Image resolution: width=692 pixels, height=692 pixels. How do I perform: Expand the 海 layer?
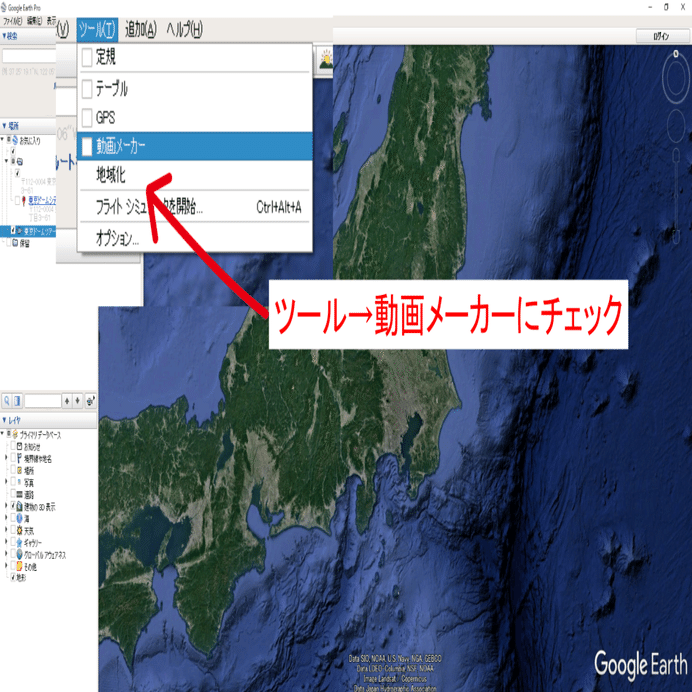(x=6, y=519)
